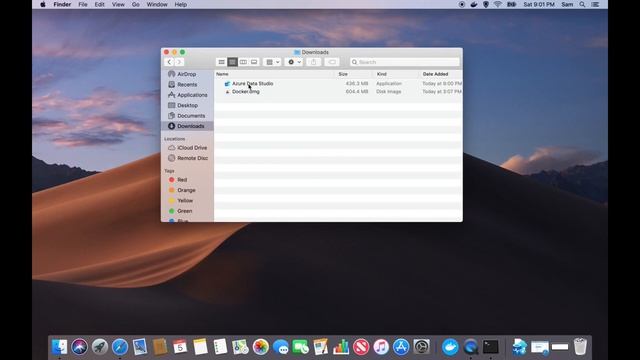This screenshot has width=640, height=360.
Task: Open Documents from the sidebar
Action: [x=187, y=116]
